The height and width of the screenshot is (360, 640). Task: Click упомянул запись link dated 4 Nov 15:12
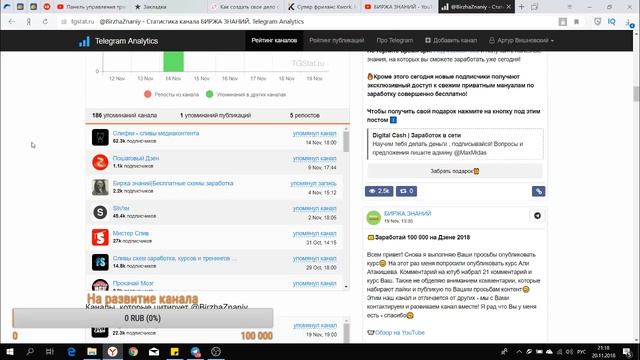click(313, 184)
